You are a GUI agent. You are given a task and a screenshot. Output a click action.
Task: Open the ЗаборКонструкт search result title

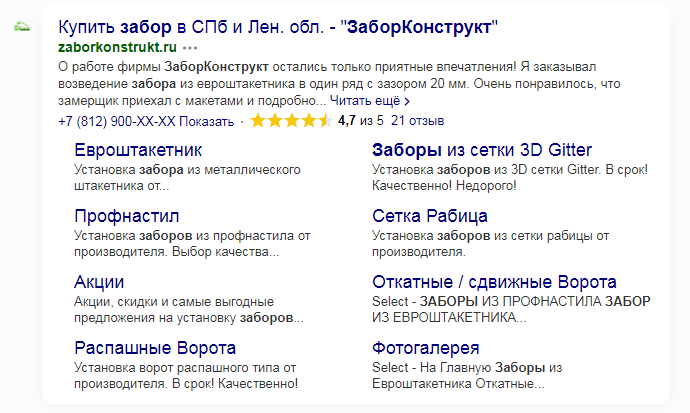point(278,27)
